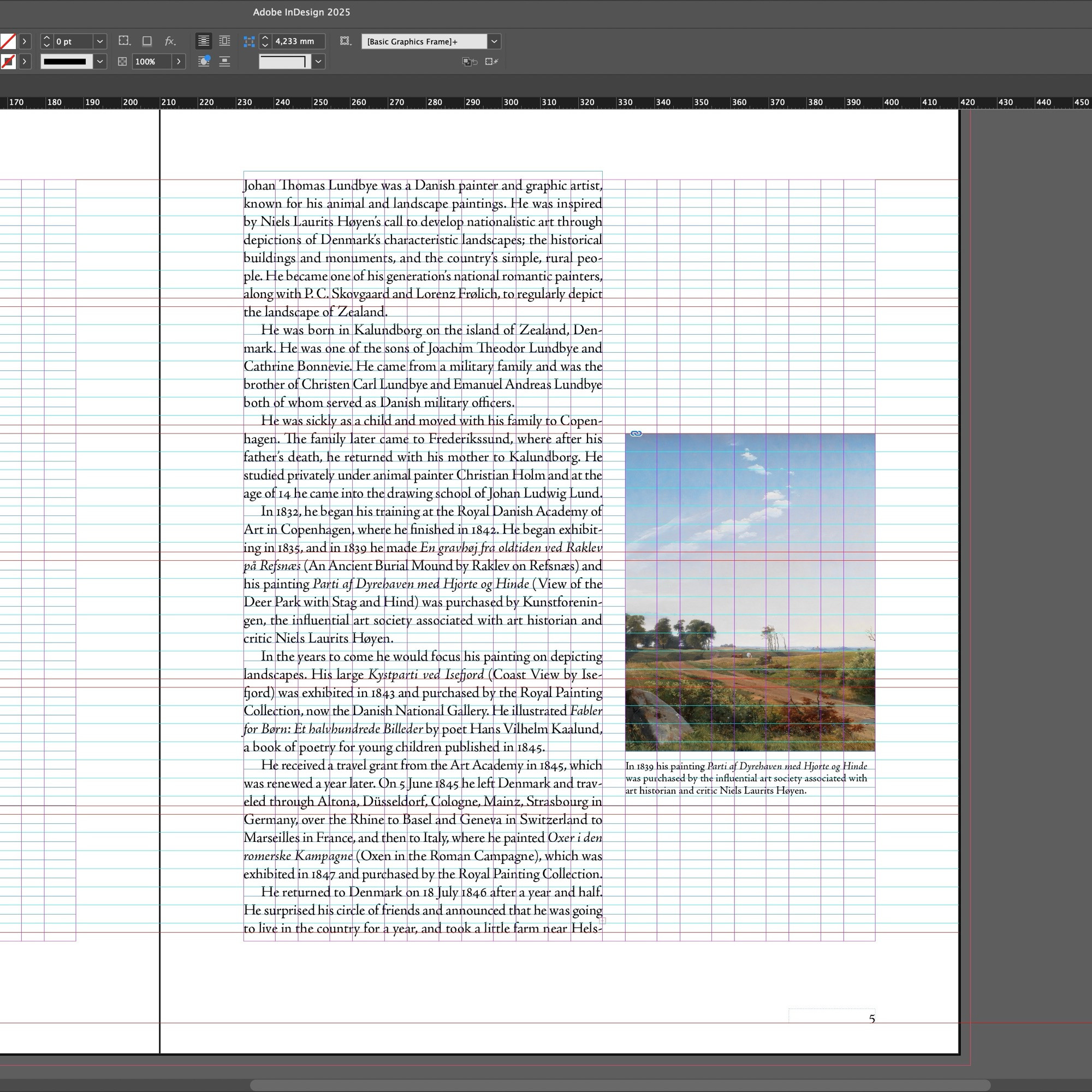Click the paragraph starting In the years to come
The width and height of the screenshot is (1092, 1092).
pyautogui.click(x=423, y=702)
